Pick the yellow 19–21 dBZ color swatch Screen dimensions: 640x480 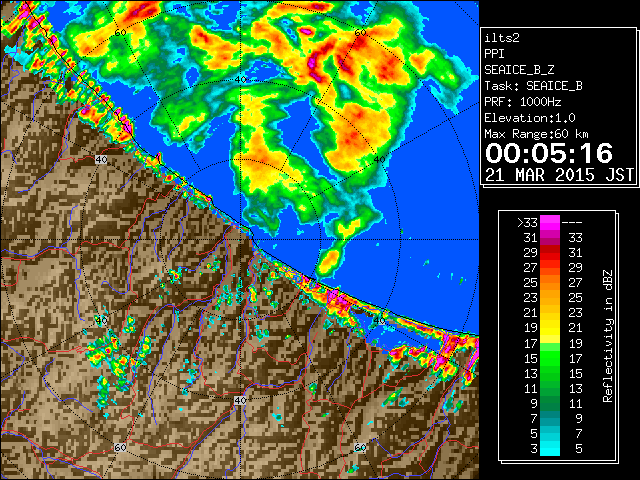coord(550,328)
